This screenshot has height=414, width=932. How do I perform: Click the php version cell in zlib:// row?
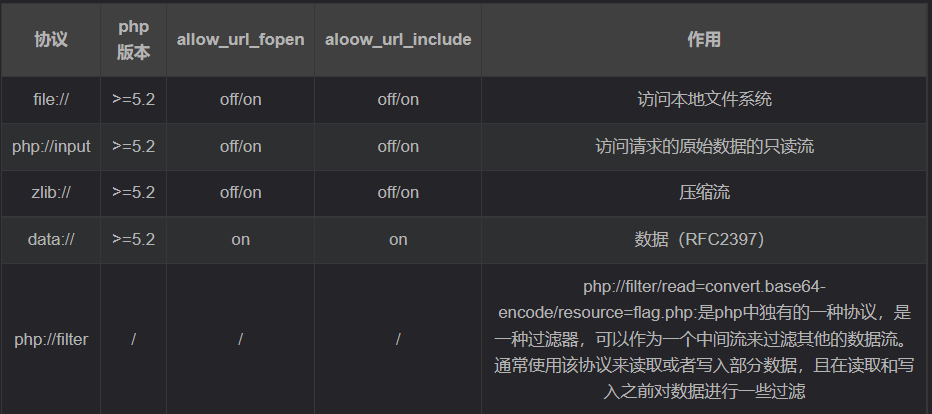pos(133,193)
